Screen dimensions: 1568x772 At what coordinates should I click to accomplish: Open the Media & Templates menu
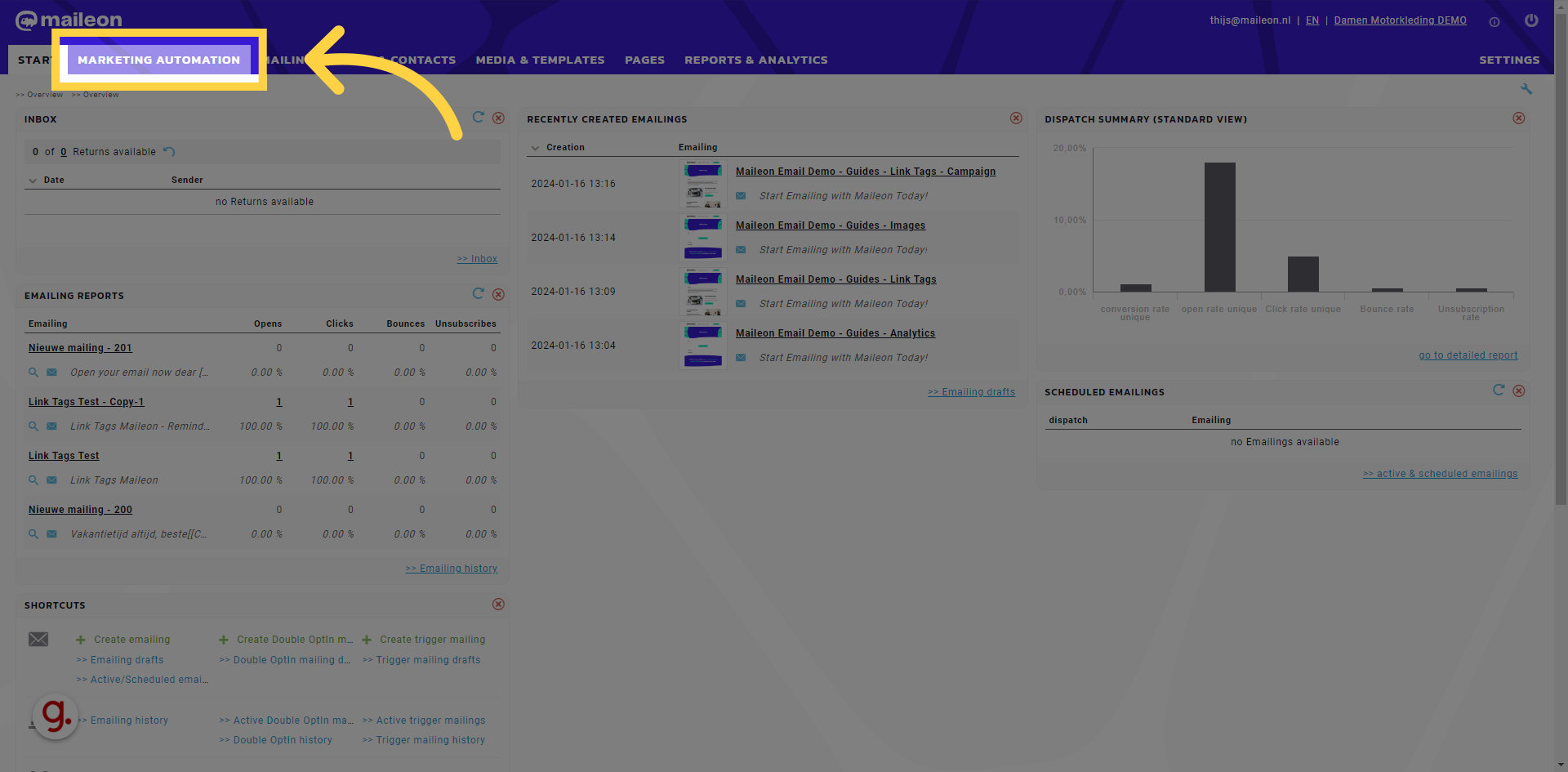pyautogui.click(x=541, y=60)
